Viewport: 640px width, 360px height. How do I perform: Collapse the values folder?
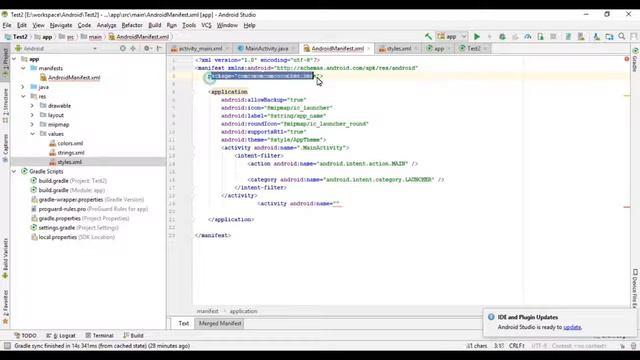pyautogui.click(x=32, y=134)
